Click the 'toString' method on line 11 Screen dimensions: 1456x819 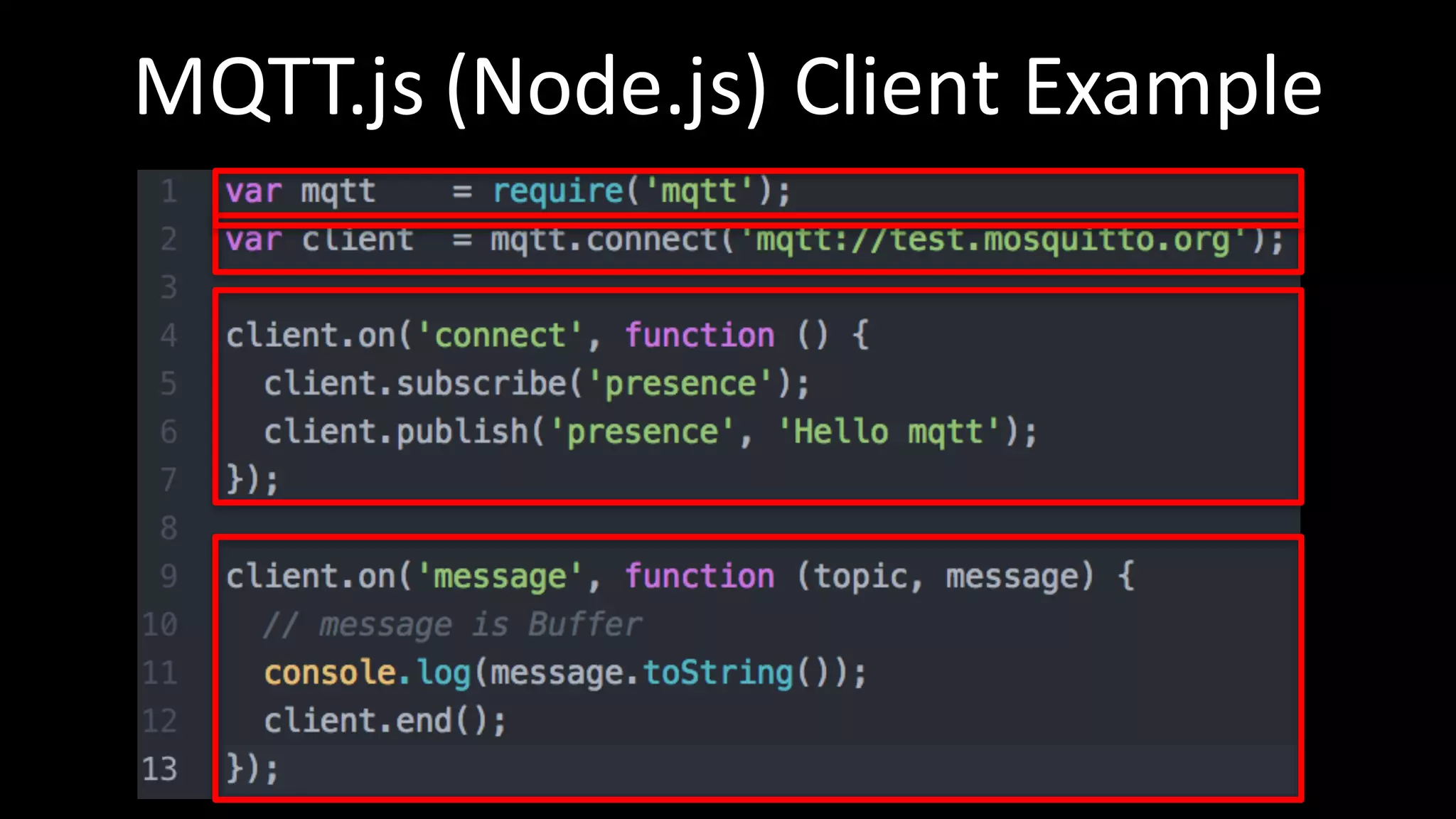718,673
